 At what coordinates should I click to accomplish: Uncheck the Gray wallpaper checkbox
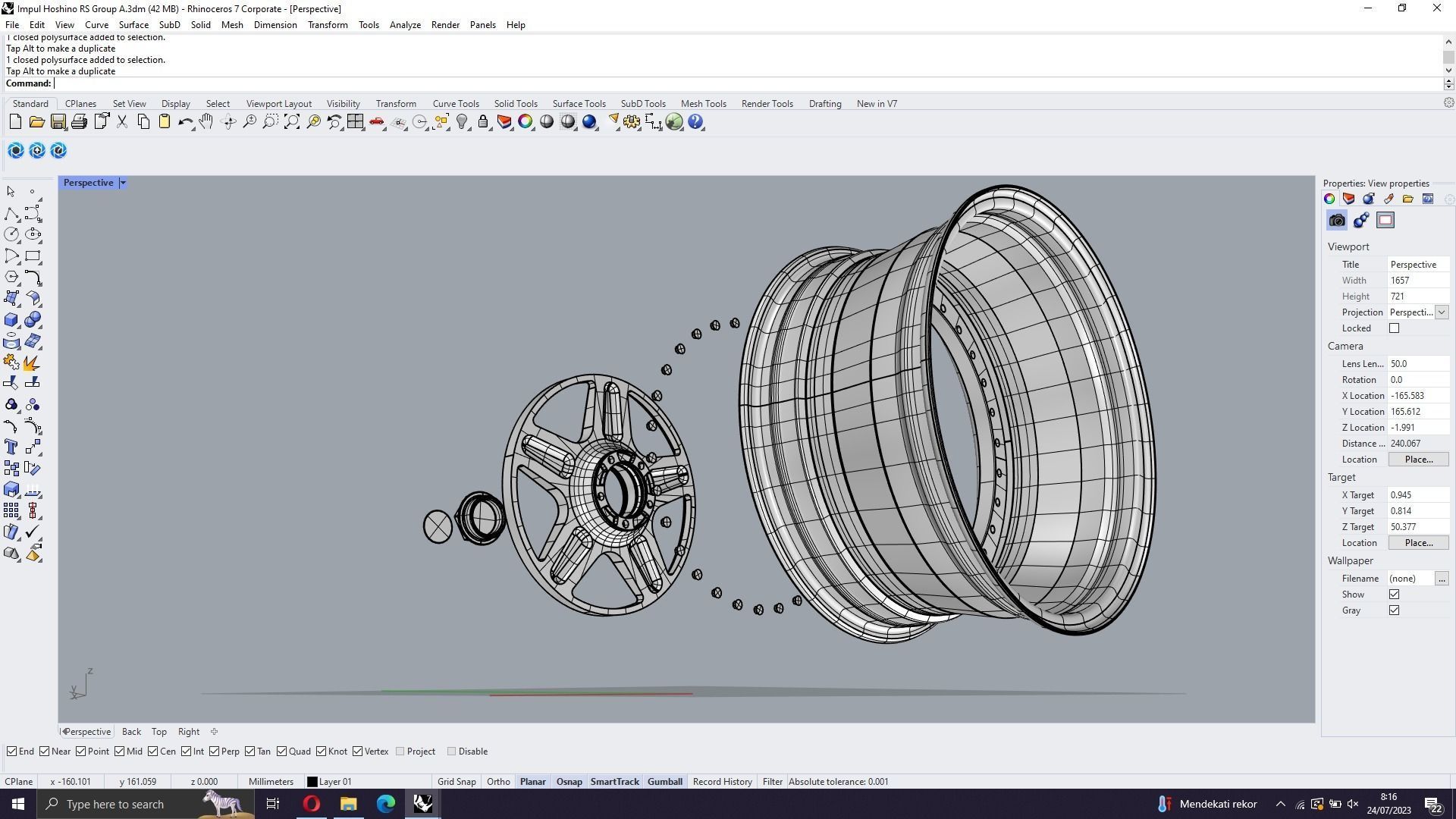(1394, 610)
